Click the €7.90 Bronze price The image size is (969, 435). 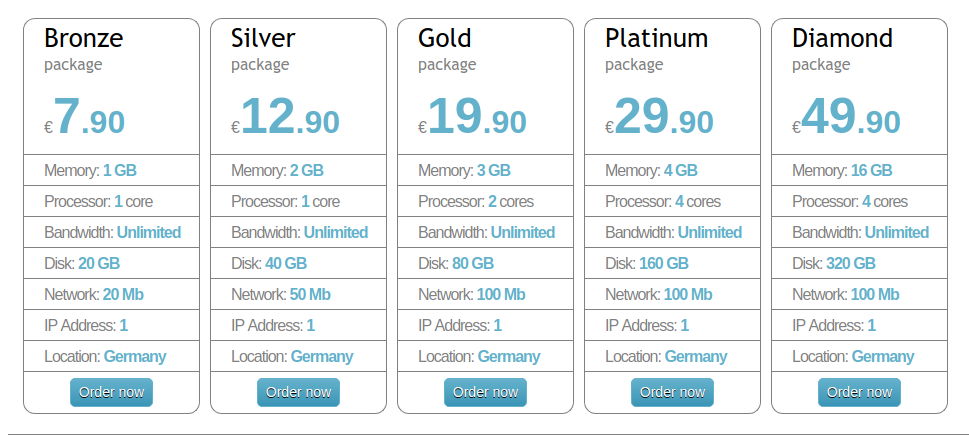click(x=85, y=117)
